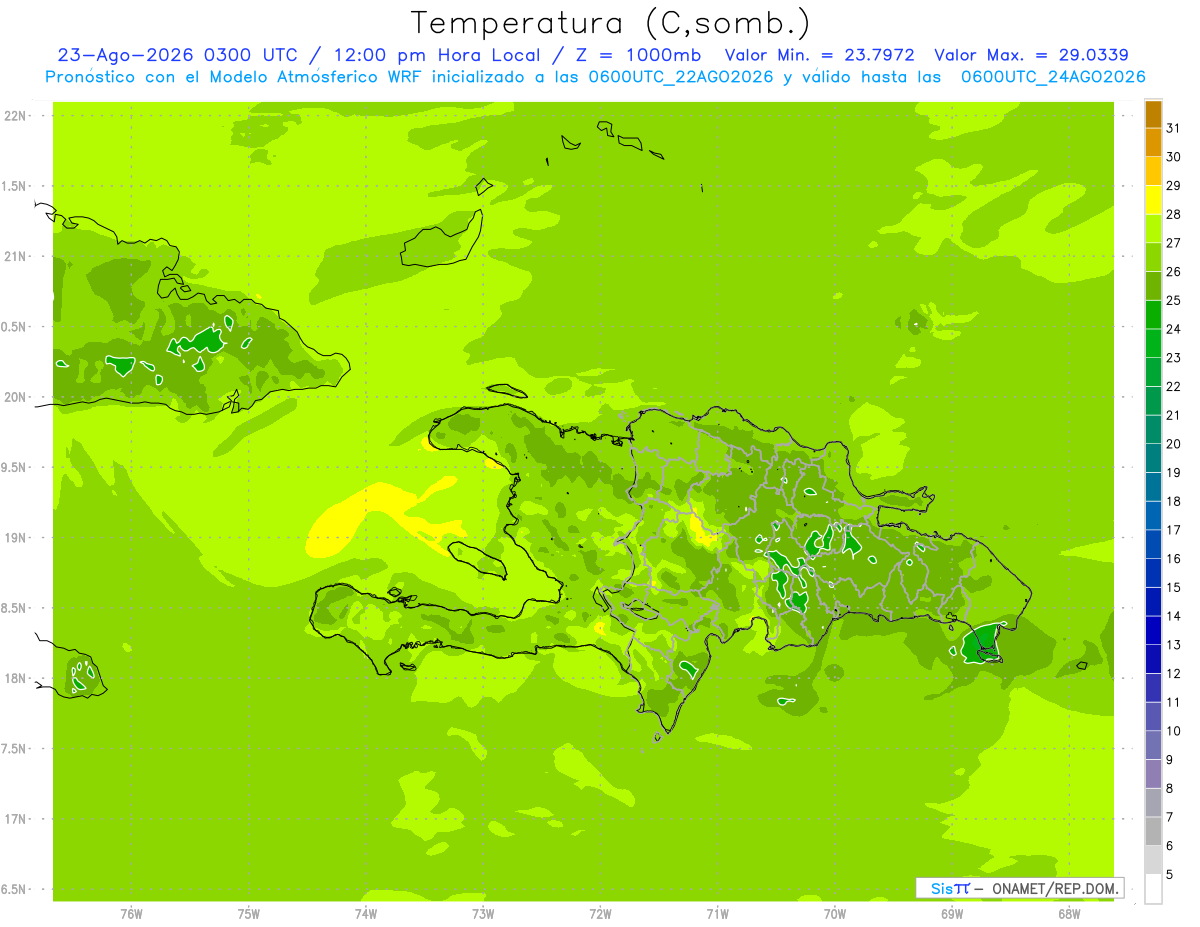Image resolution: width=1200 pixels, height=927 pixels.
Task: Click the green swatch between 24 and 25
Action: tap(1153, 314)
